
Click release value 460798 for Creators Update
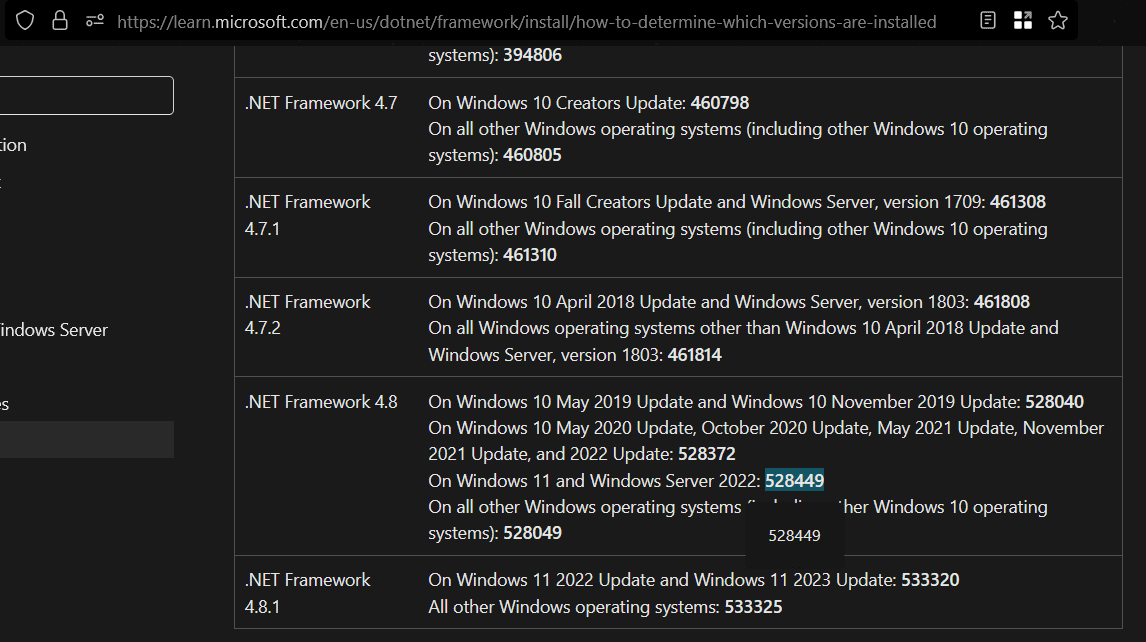pyautogui.click(x=719, y=103)
